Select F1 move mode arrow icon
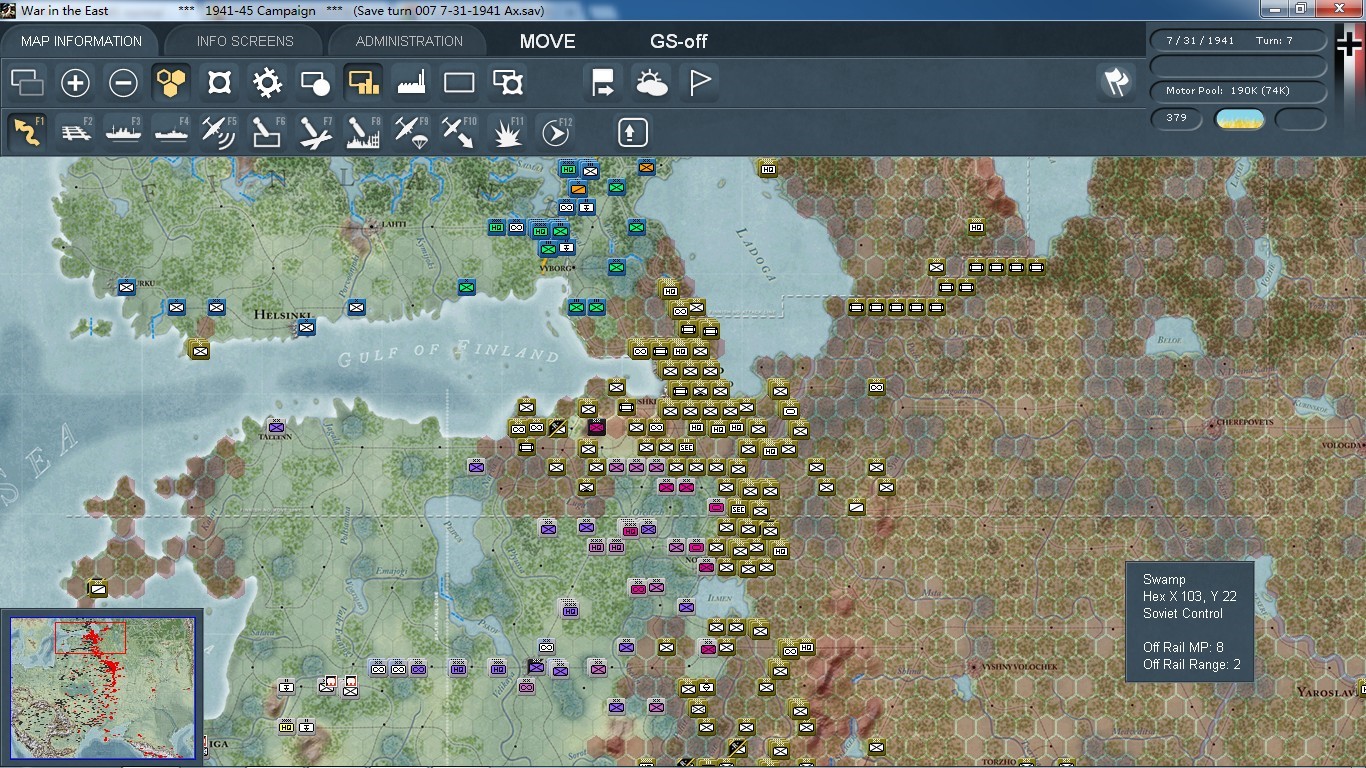Screen dimensions: 1366x768 [28, 132]
